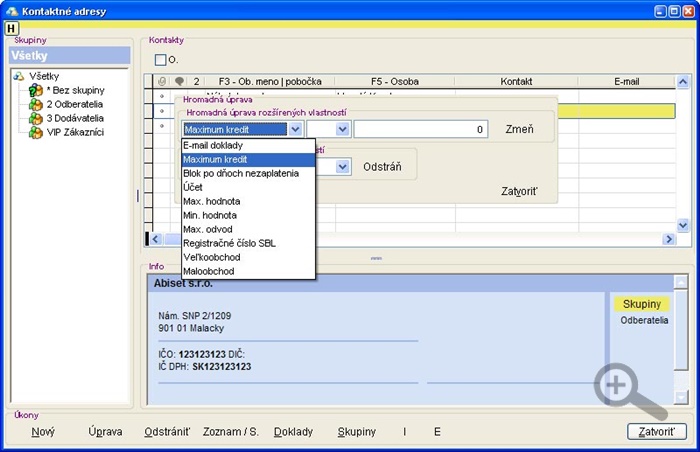Select Registračné číslo SBL option
700x452 pixels.
tap(248, 243)
